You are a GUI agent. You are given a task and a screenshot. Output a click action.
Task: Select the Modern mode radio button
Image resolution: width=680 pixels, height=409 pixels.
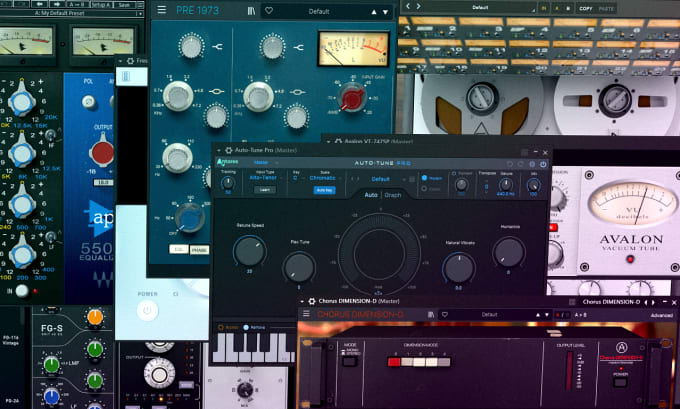click(425, 178)
